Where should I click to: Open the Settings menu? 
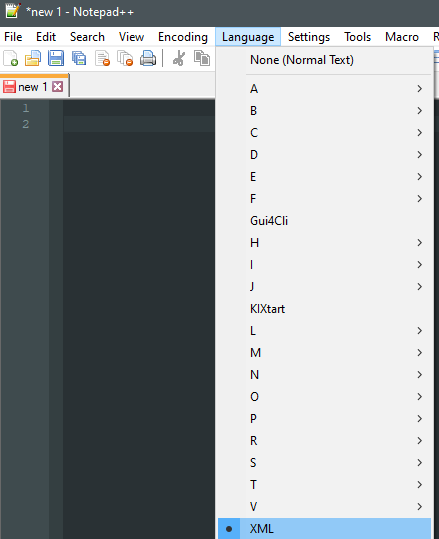coord(309,37)
